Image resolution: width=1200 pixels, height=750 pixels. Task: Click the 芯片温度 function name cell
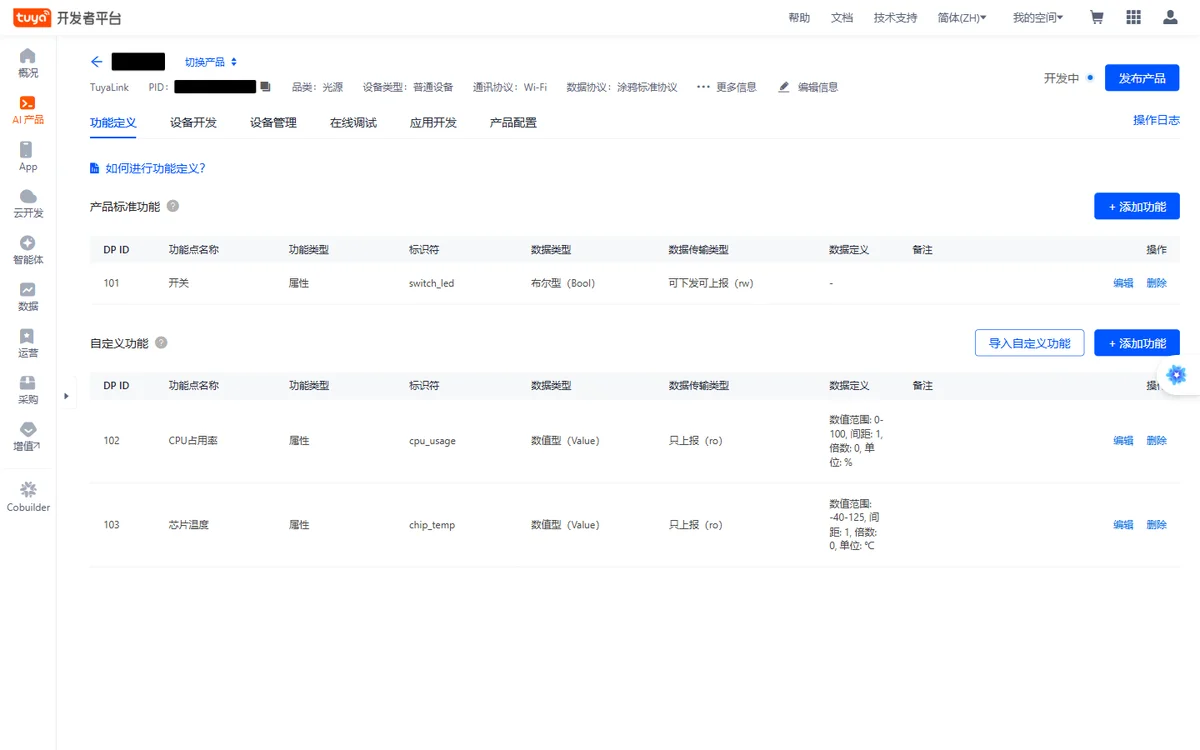coord(189,524)
